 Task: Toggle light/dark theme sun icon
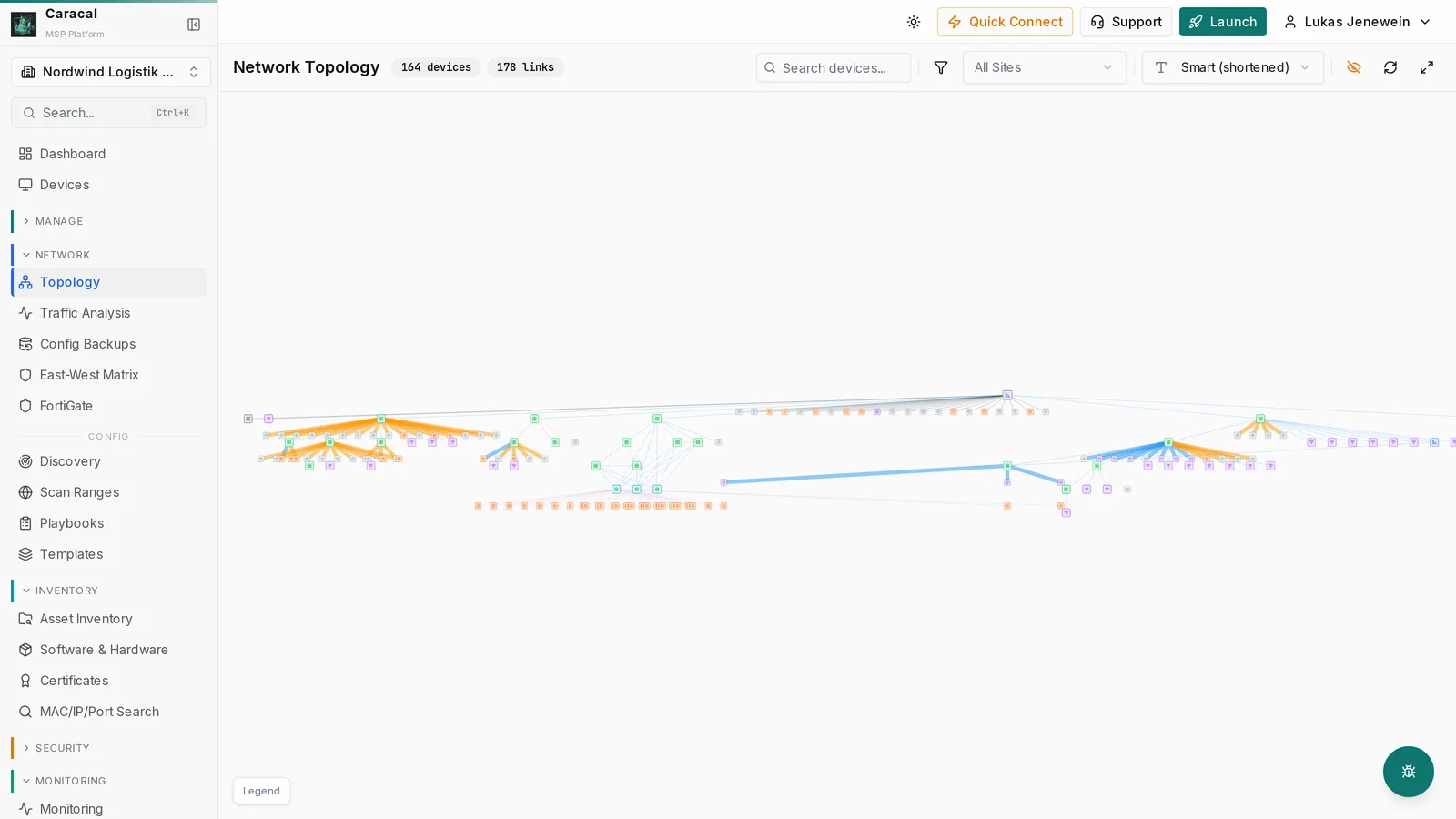(914, 22)
